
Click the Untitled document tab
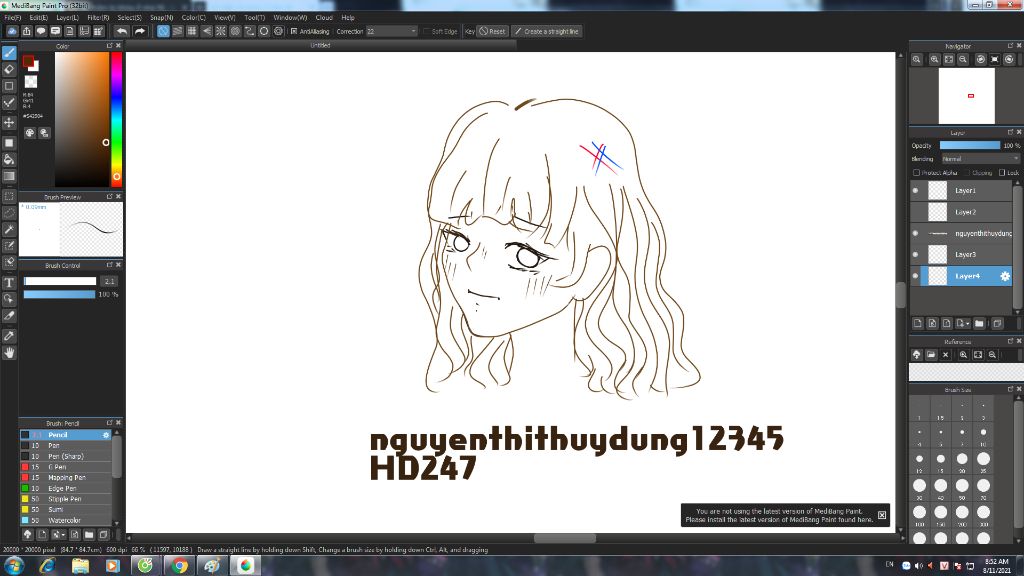pyautogui.click(x=320, y=46)
